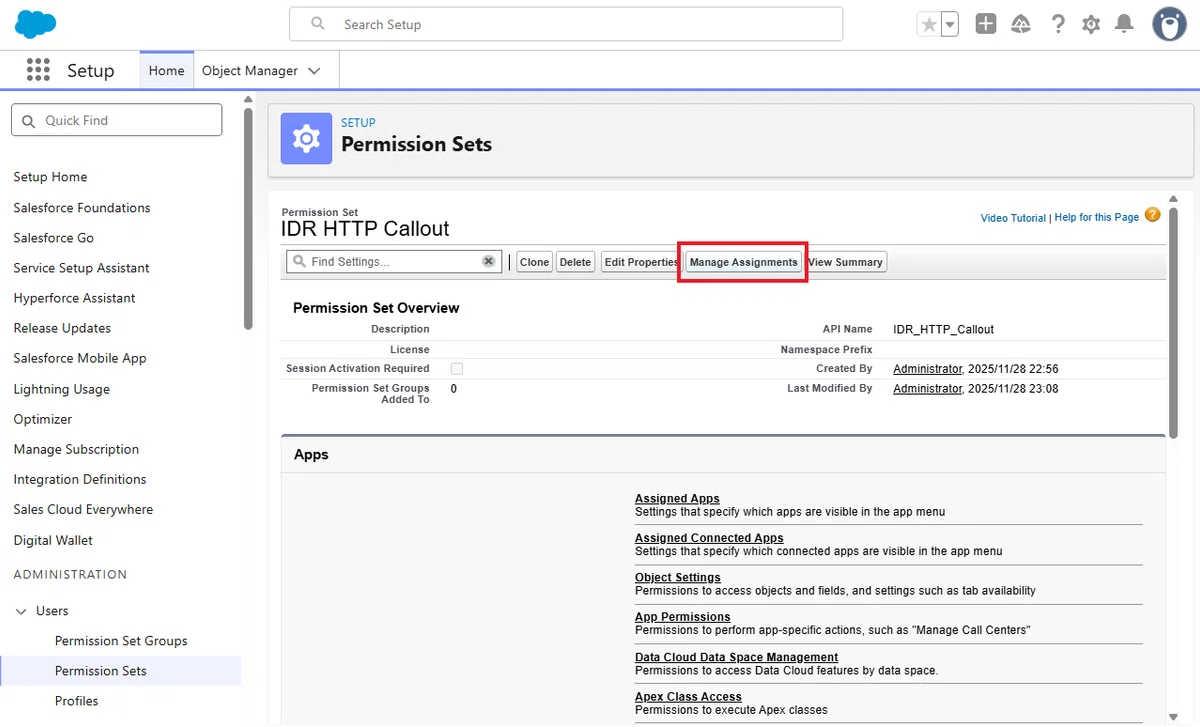The width and height of the screenshot is (1200, 727).
Task: Open Setup Home in the sidebar
Action: pyautogui.click(x=50, y=177)
